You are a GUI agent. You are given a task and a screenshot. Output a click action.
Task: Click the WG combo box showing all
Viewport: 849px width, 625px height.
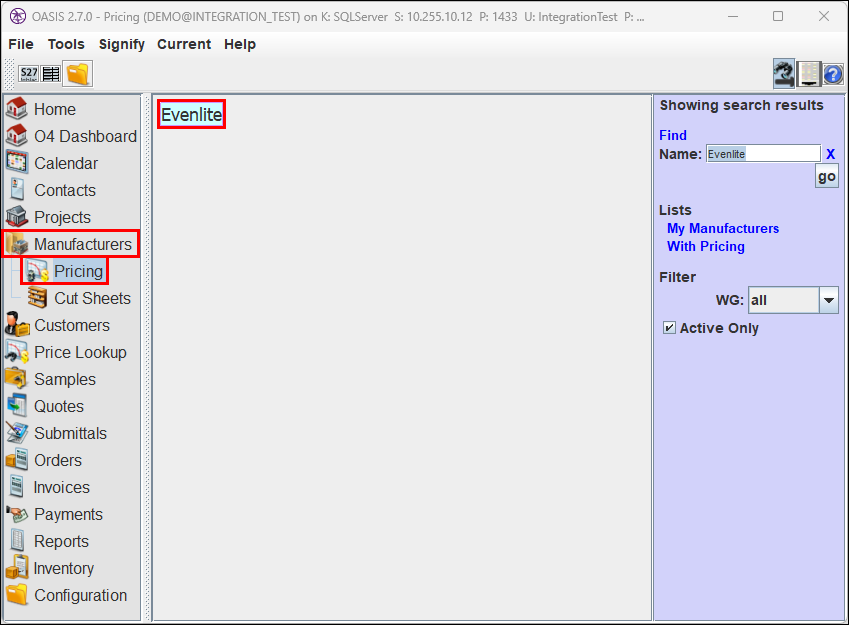pos(793,300)
